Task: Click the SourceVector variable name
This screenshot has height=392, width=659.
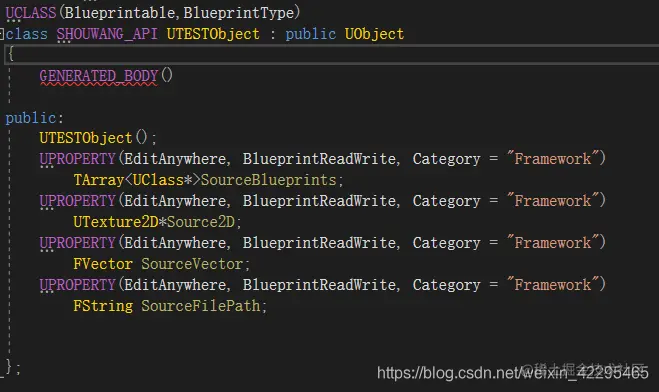Action: click(192, 264)
